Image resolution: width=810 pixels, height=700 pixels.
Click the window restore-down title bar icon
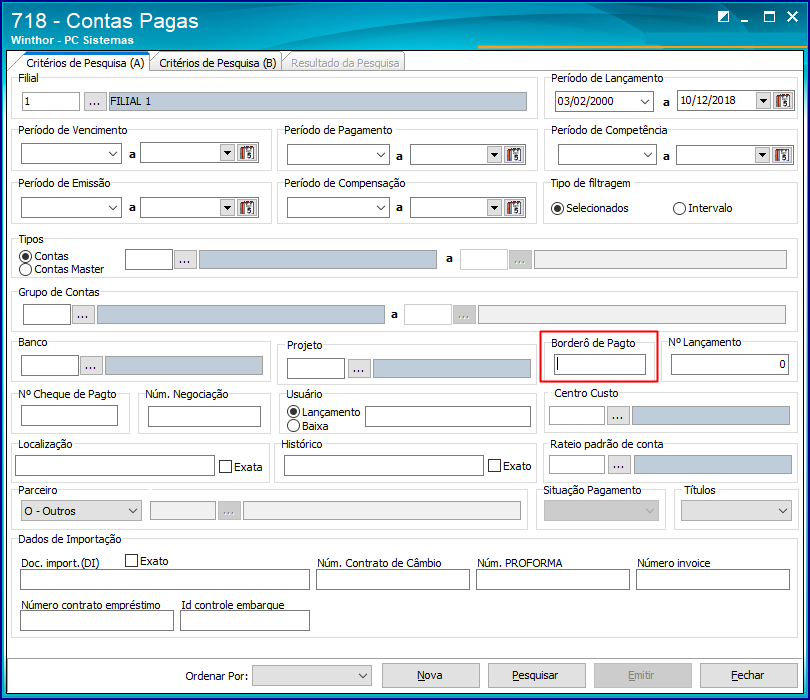[723, 17]
